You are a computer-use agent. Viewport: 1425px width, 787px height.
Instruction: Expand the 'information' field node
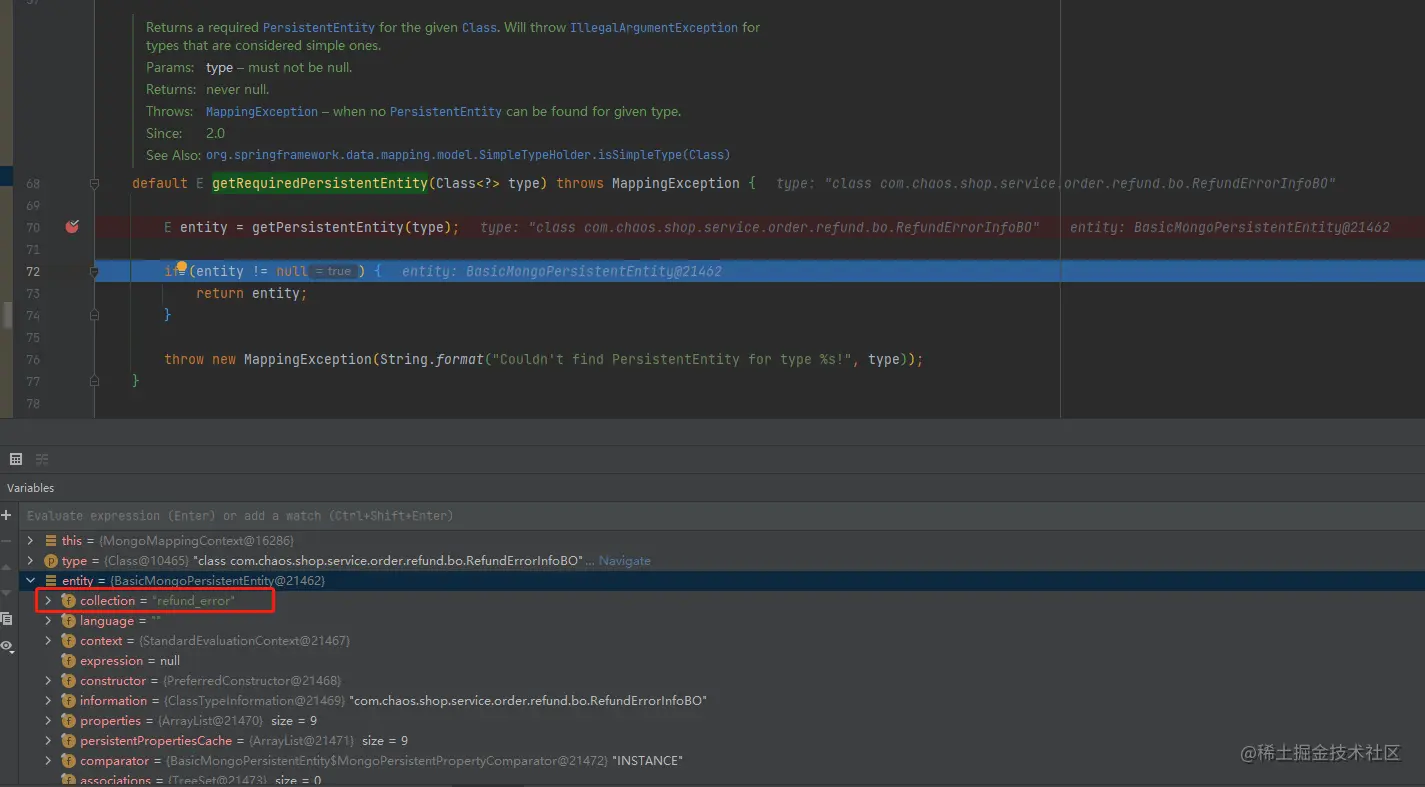48,701
